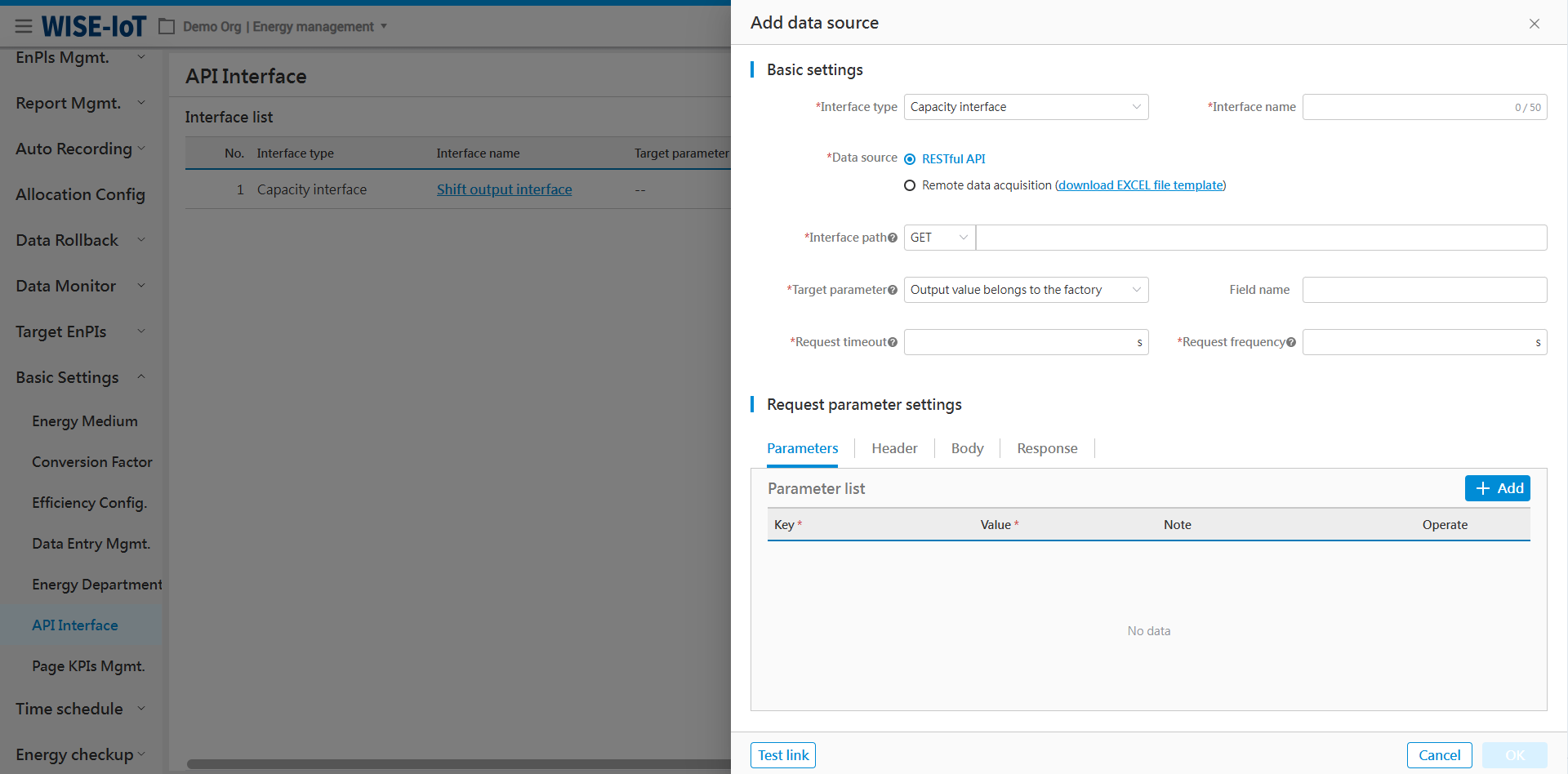Image resolution: width=1568 pixels, height=774 pixels.
Task: Click the WISE-IoT logo
Action: pos(94,27)
